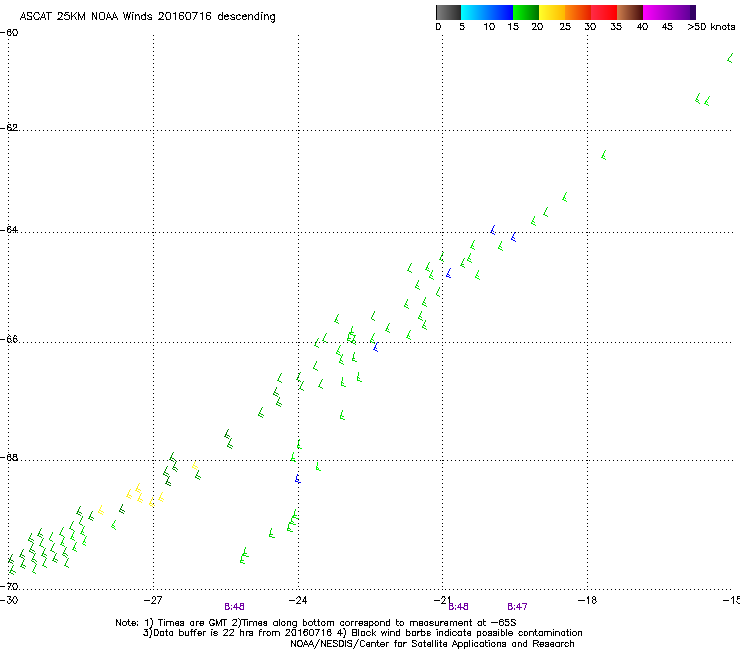The image size is (740, 650).
Task: Click the isolated green wind barb just below latitude -62
Action: [604, 155]
